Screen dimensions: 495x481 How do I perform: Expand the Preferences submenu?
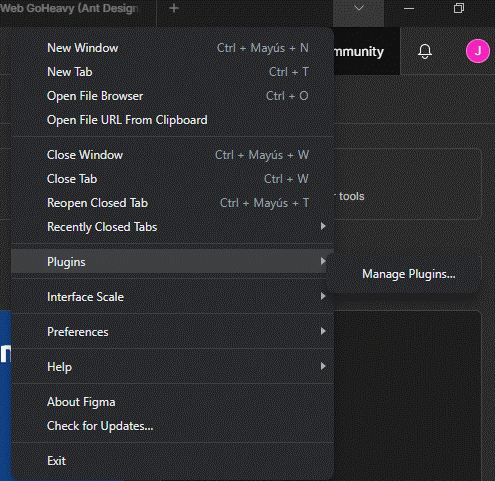172,332
